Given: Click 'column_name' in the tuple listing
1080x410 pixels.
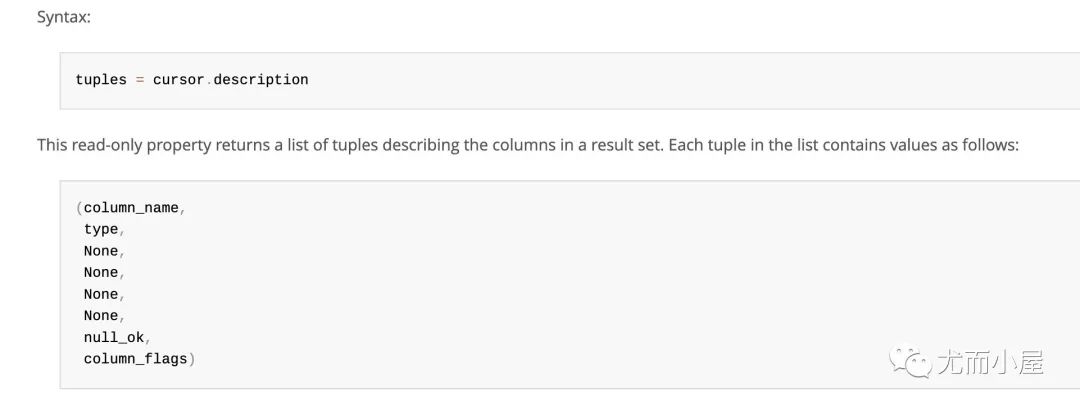Looking at the screenshot, I should (x=131, y=208).
